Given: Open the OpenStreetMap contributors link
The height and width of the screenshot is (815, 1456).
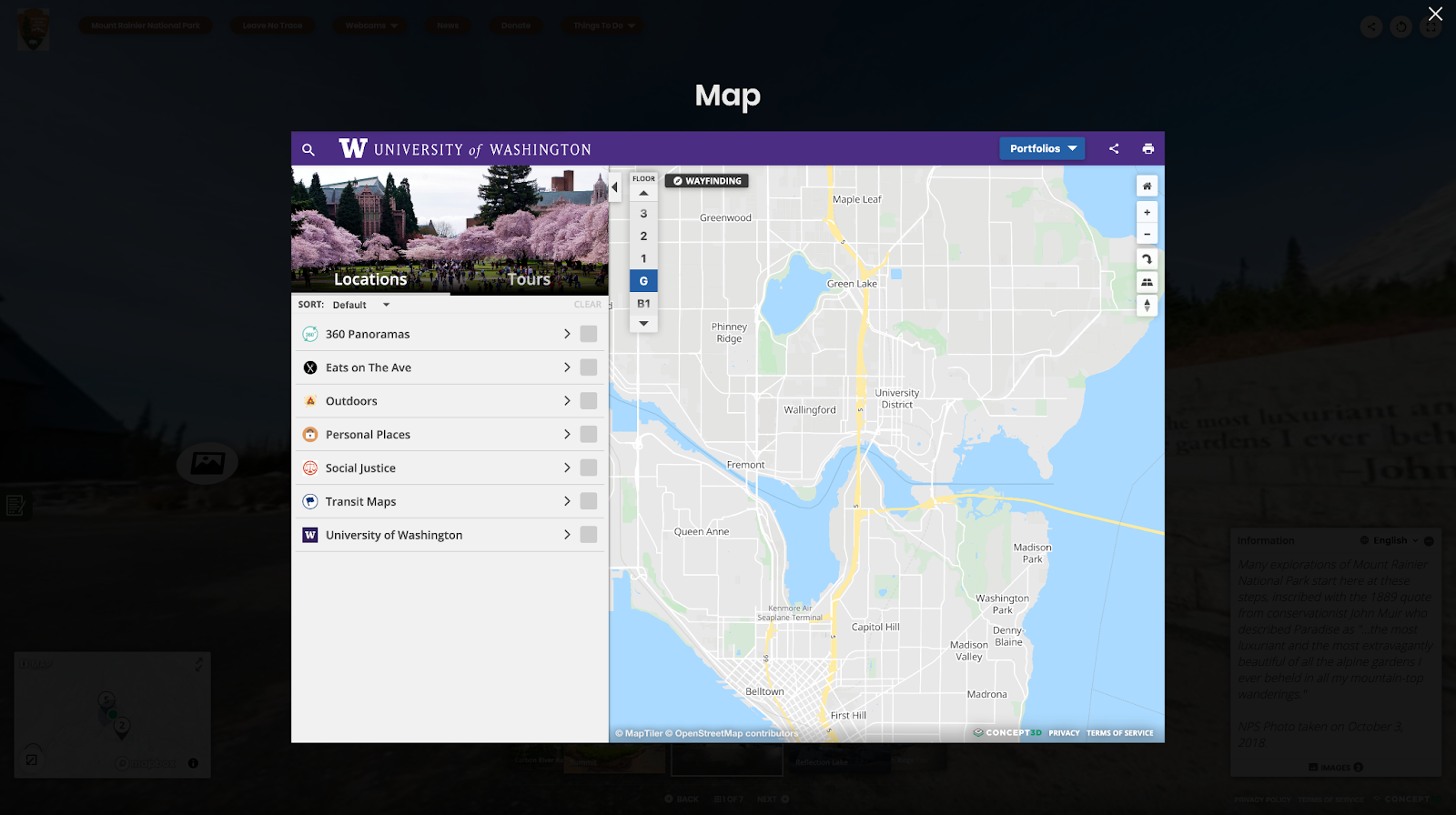Looking at the screenshot, I should pos(732,733).
